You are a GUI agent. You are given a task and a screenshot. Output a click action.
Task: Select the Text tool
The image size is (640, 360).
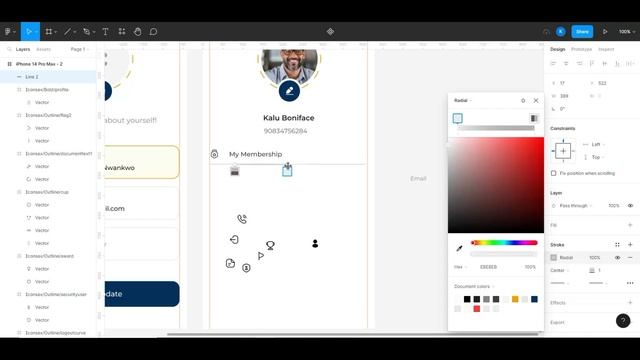click(x=105, y=31)
